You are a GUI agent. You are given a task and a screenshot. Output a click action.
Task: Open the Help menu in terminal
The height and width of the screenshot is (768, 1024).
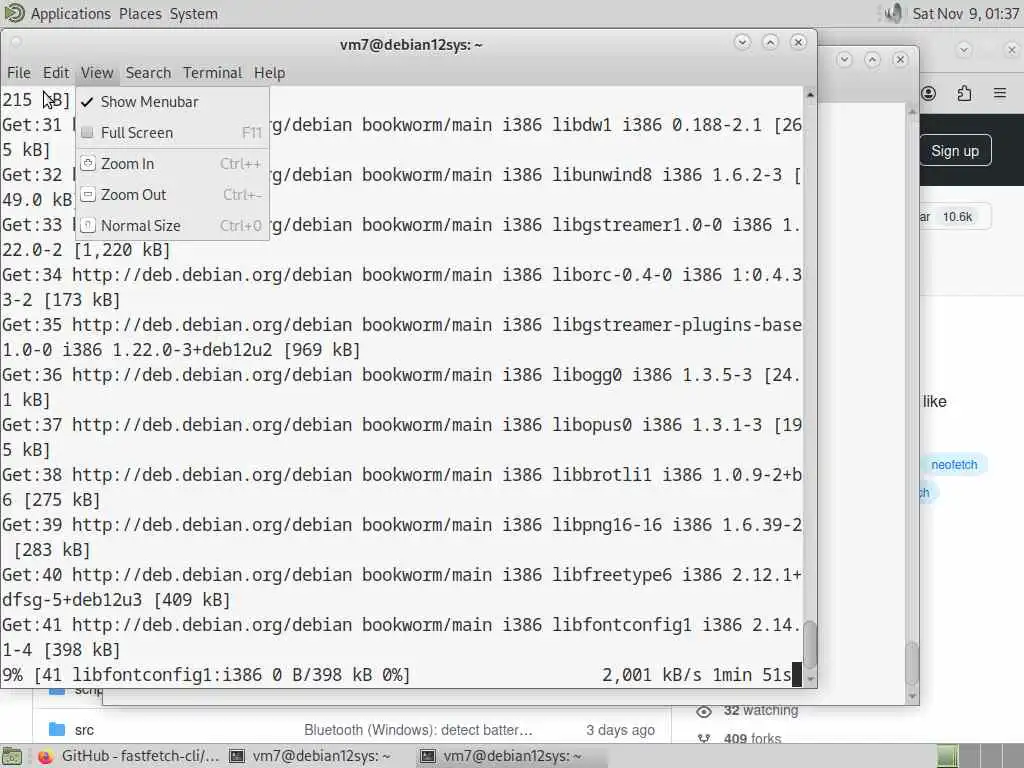click(x=269, y=72)
